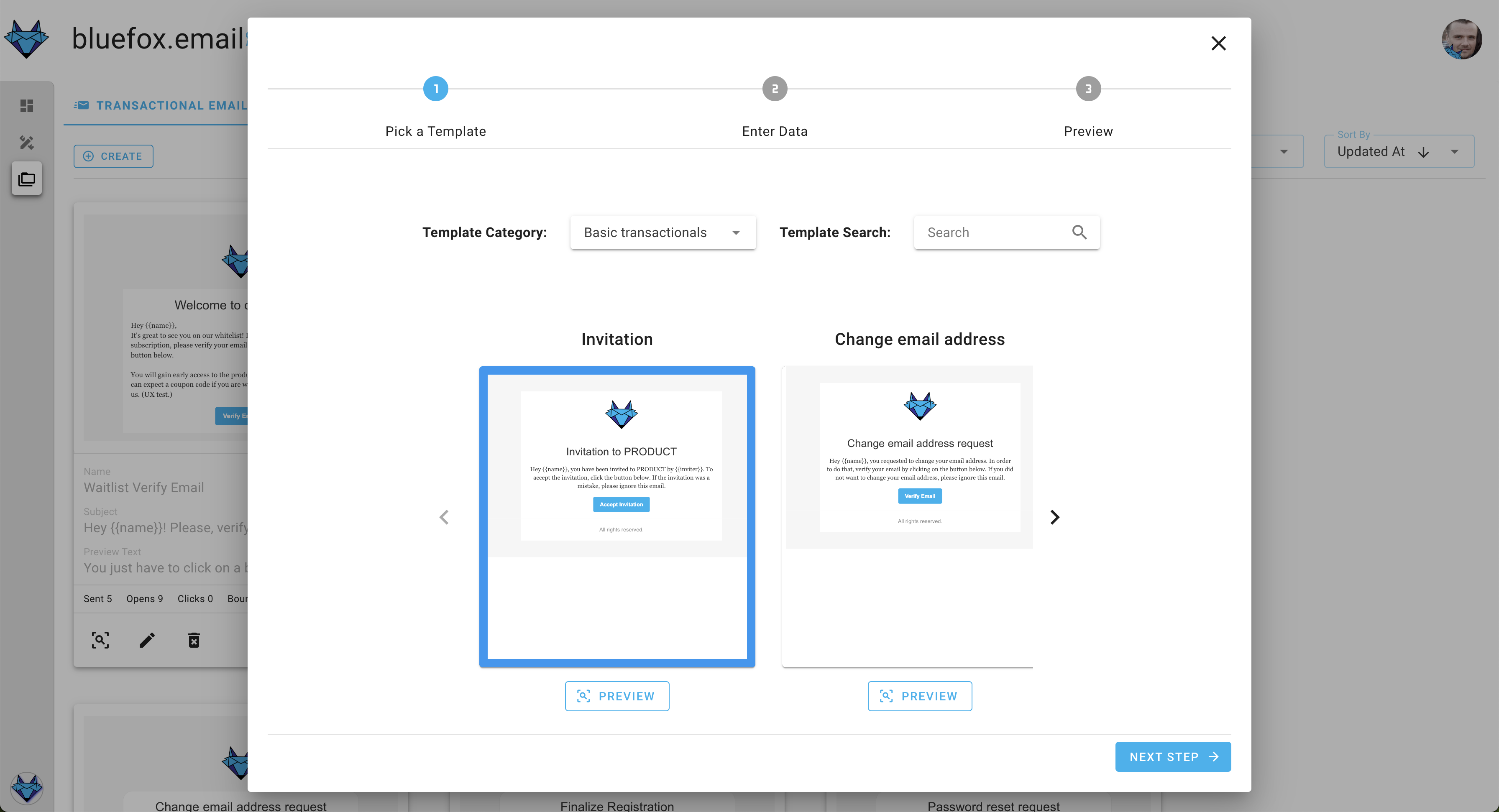Click the Transactional Emails tab label
This screenshot has width=1499, height=812.
[172, 105]
